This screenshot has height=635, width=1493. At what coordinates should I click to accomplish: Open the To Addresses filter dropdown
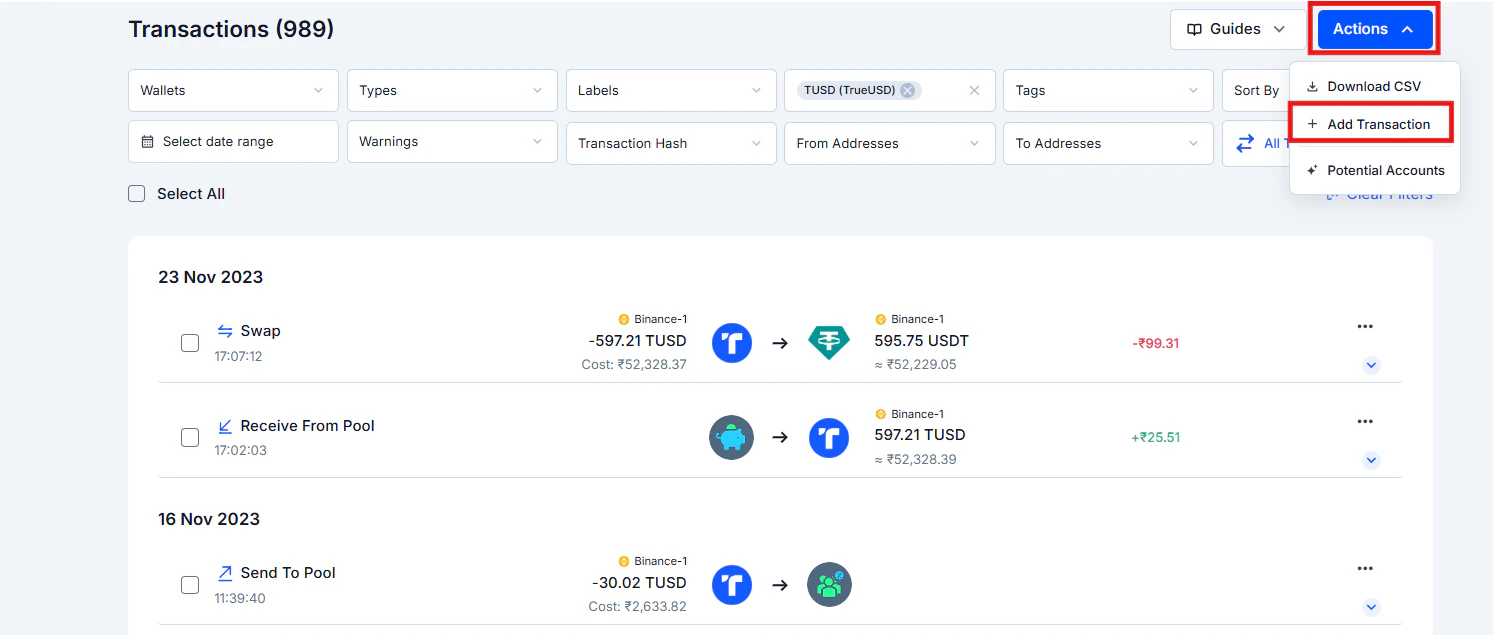(x=1108, y=143)
